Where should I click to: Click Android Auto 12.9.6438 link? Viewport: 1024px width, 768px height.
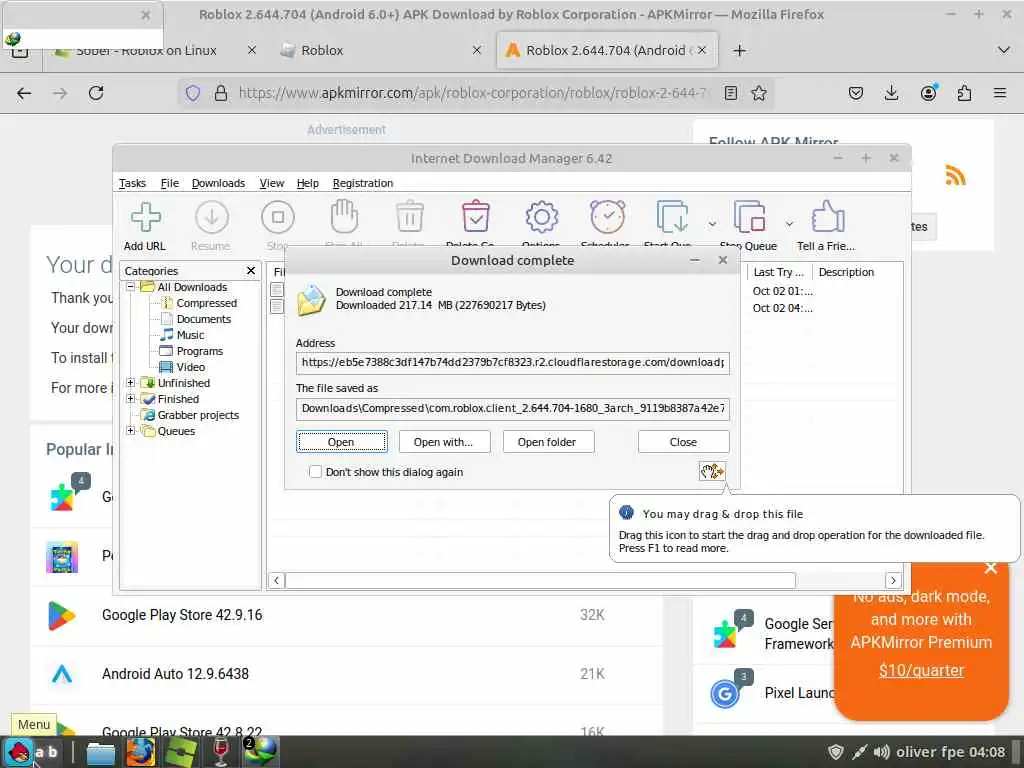click(x=175, y=673)
